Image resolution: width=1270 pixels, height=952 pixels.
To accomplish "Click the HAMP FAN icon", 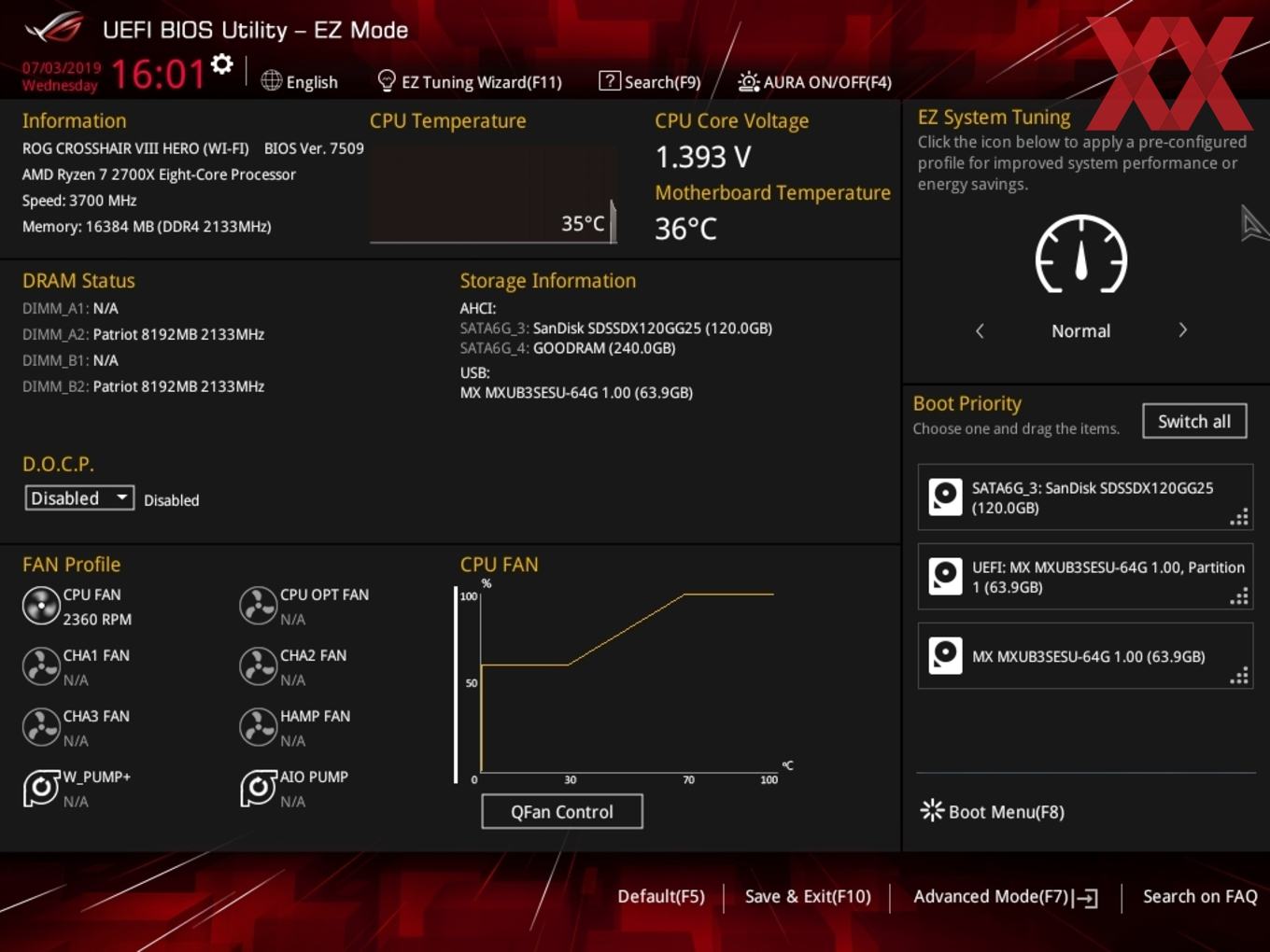I will click(x=258, y=728).
